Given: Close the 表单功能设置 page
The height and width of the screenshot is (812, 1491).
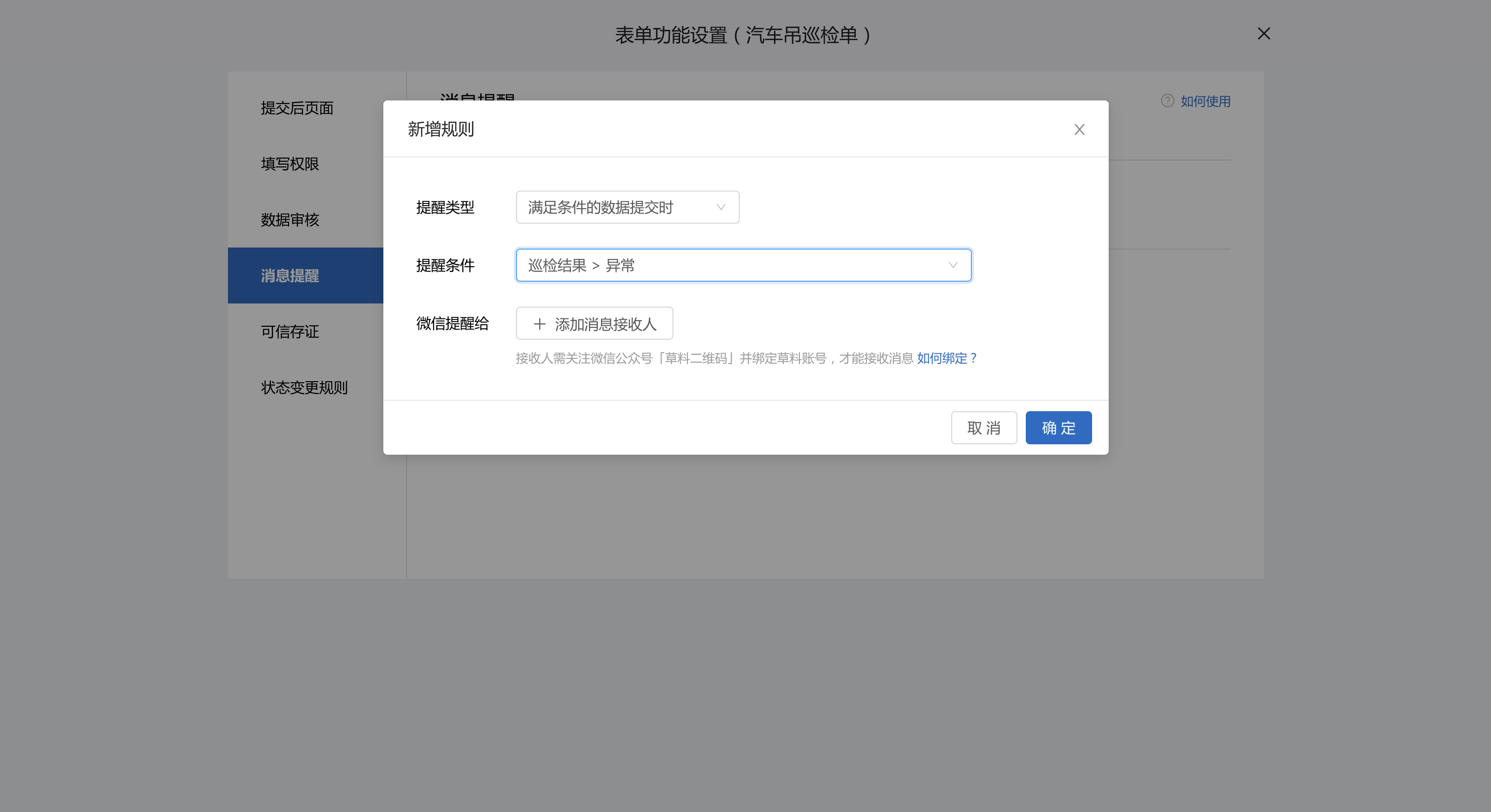Looking at the screenshot, I should coord(1264,34).
